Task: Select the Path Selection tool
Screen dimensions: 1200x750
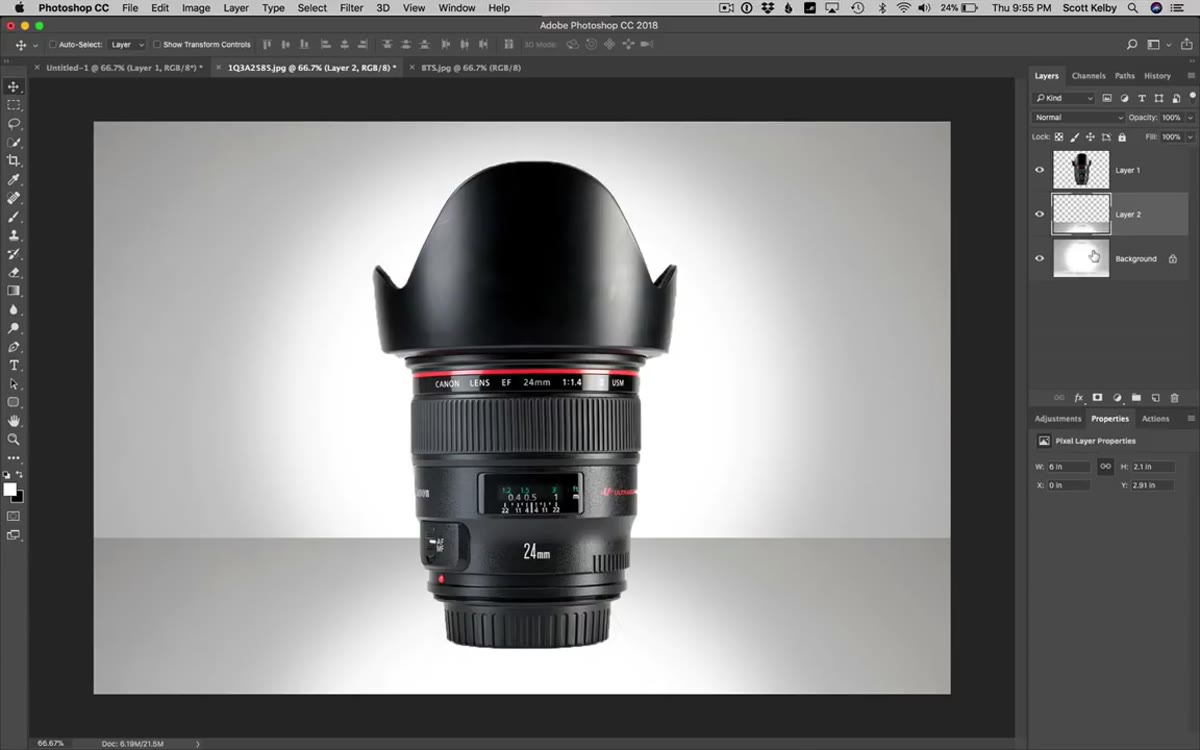Action: [13, 384]
